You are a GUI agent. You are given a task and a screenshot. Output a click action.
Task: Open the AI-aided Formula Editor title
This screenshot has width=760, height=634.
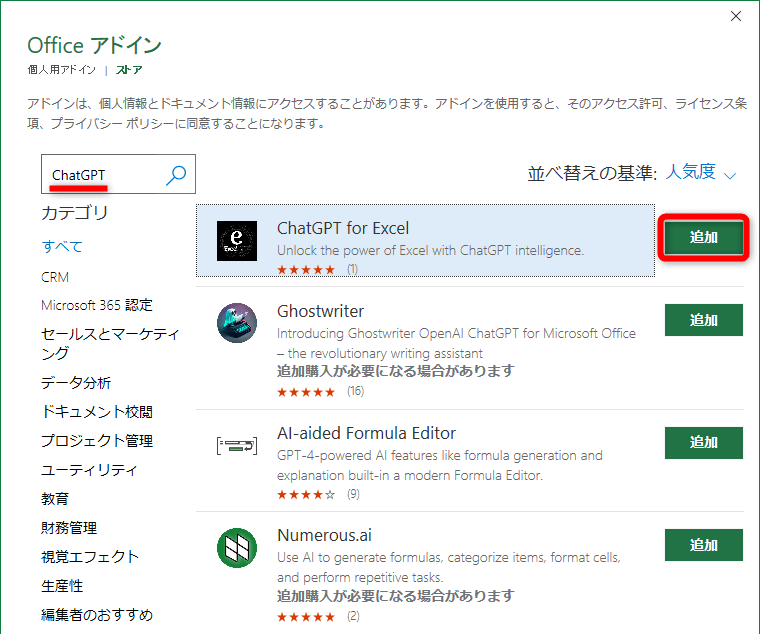pos(366,433)
